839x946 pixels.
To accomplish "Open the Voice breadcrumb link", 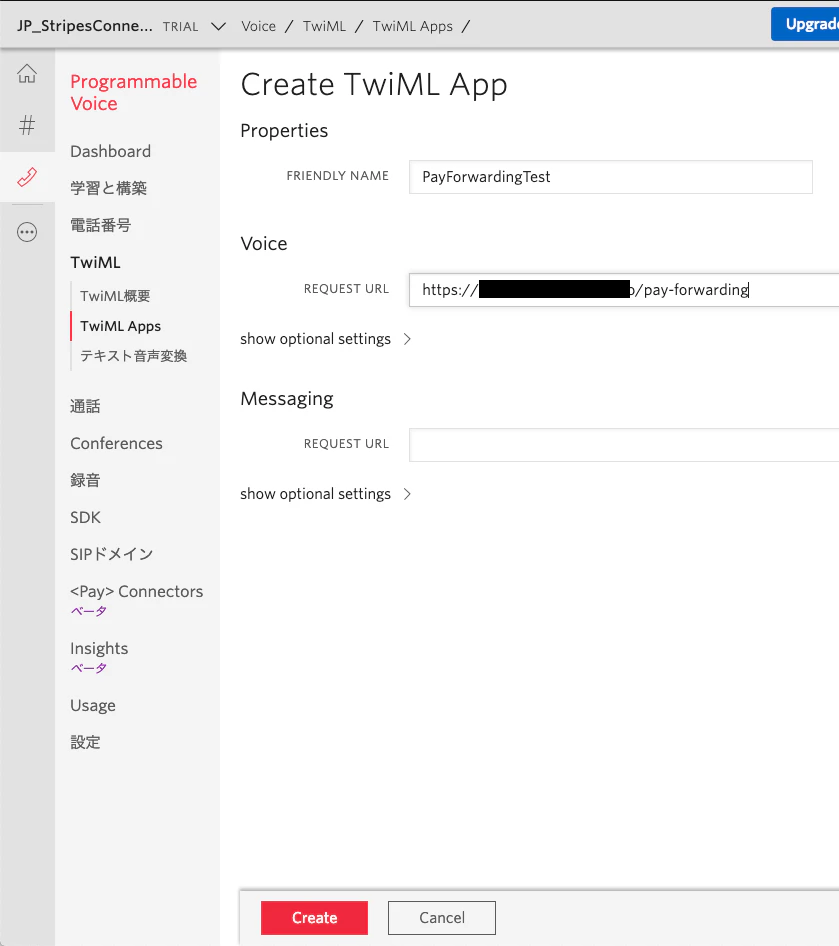I will (x=258, y=27).
